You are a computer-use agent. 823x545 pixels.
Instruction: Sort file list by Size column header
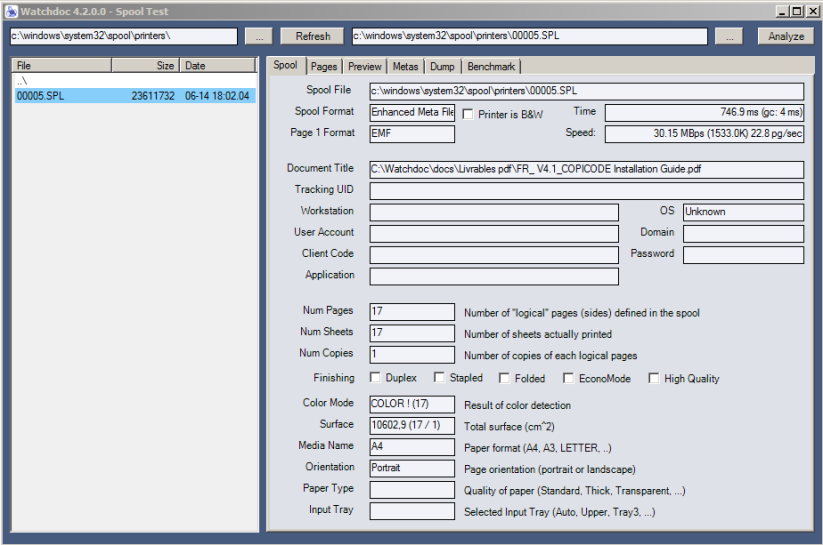pos(145,66)
